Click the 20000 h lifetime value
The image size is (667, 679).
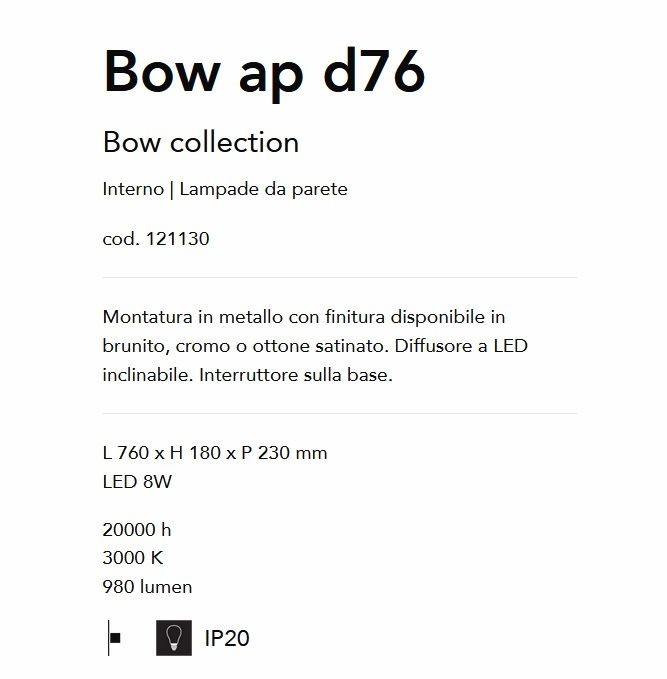(137, 530)
